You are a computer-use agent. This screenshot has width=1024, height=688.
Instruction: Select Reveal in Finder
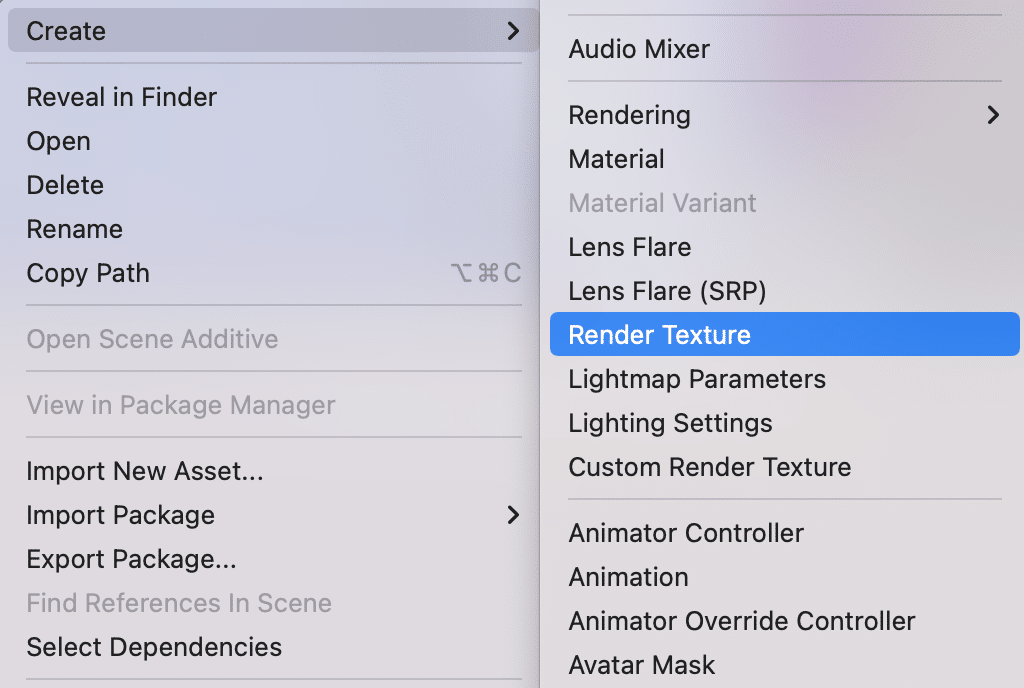tap(122, 97)
